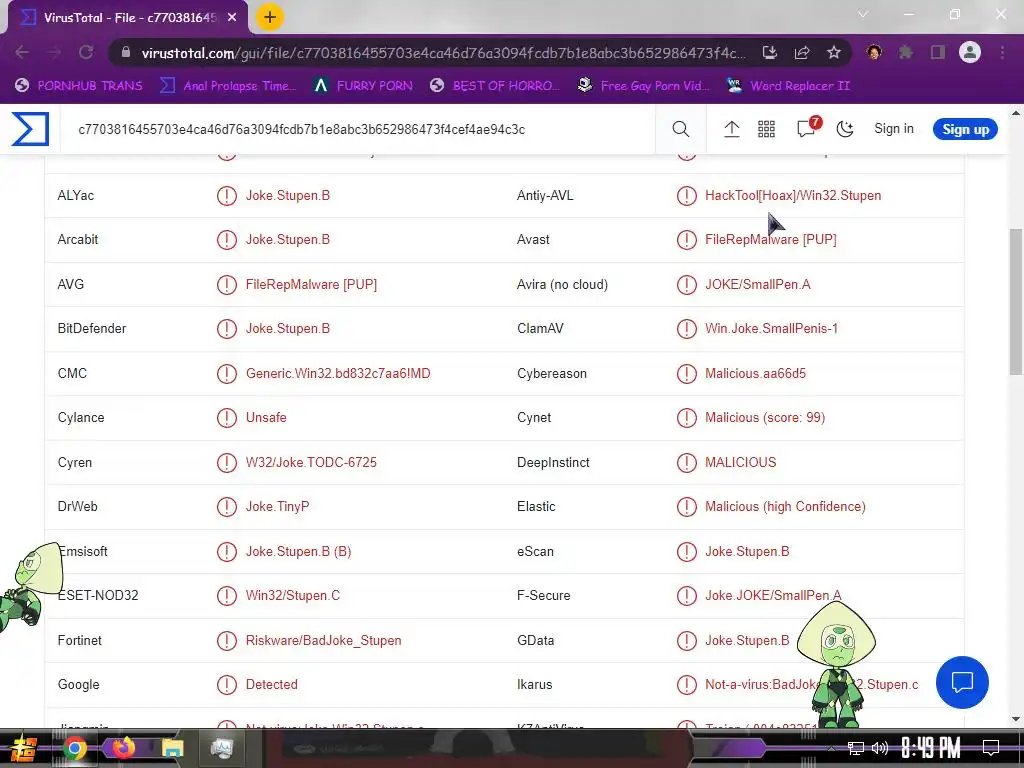Screen dimensions: 1024x768
Task: Select the VirusTotal File tab
Action: coord(128,18)
